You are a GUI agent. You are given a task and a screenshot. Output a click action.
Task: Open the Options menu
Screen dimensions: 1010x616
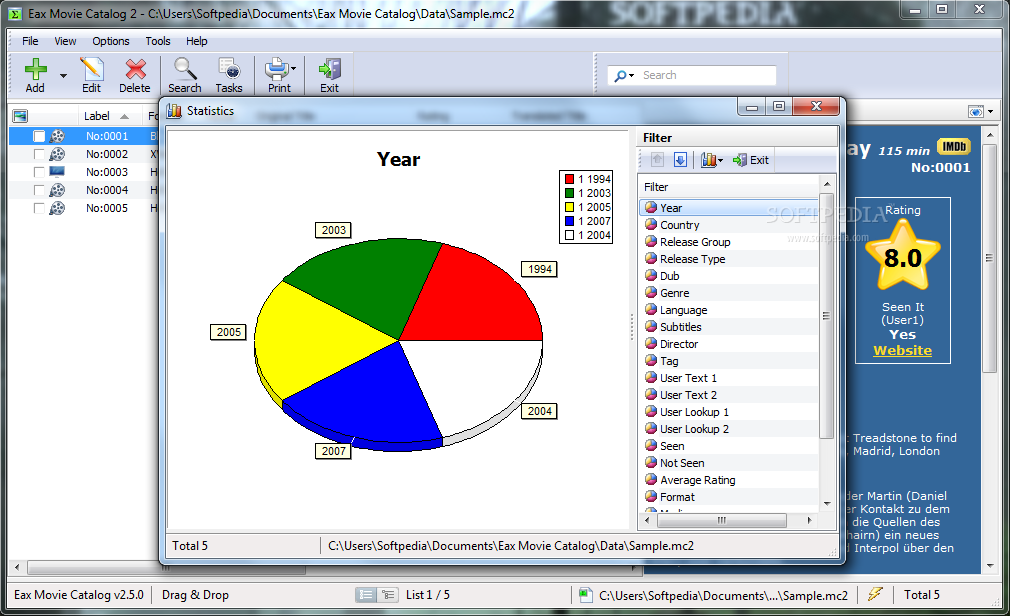click(111, 41)
